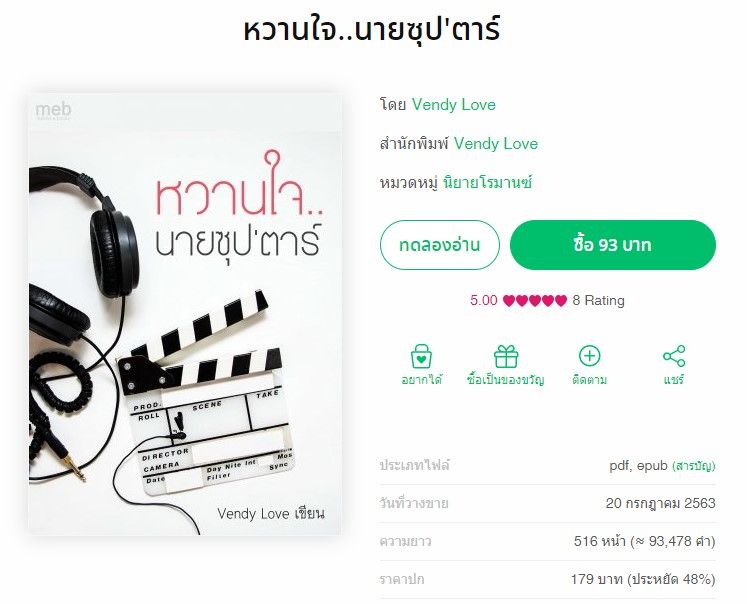Buy the book with ซื้อ 93 บาท
Screen dimensions: 747x604
(613, 245)
